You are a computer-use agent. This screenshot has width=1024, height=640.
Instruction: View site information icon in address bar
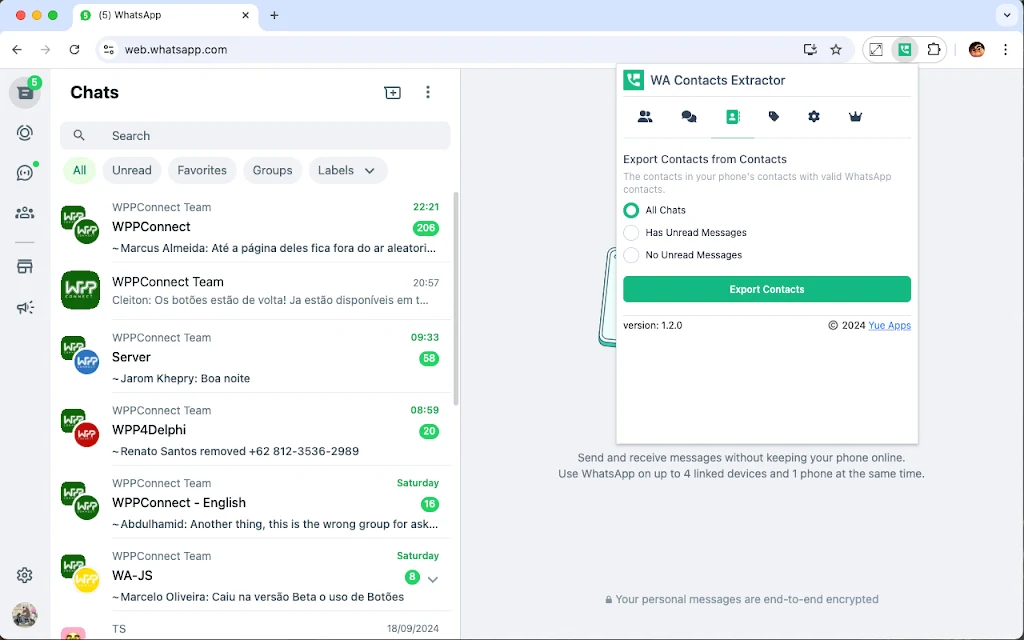point(109,50)
